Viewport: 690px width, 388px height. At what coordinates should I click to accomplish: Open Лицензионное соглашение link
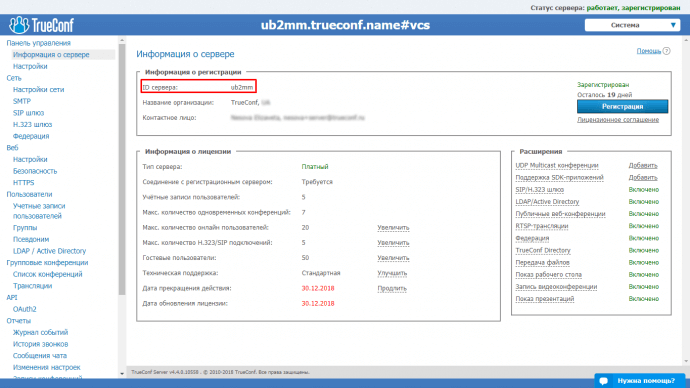[618, 120]
